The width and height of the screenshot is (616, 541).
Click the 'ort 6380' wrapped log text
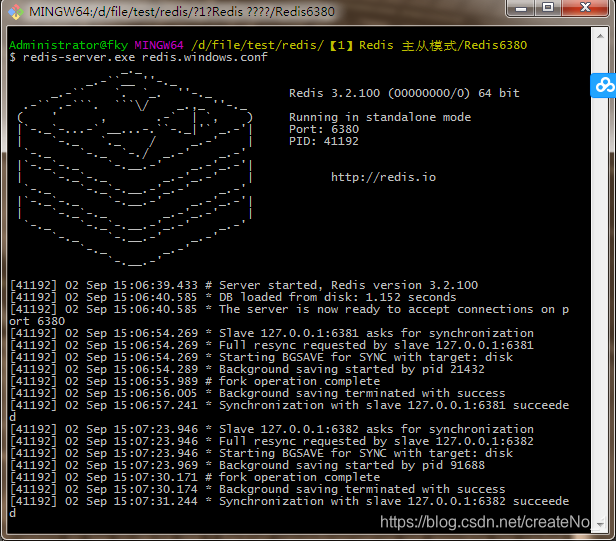click(x=37, y=321)
